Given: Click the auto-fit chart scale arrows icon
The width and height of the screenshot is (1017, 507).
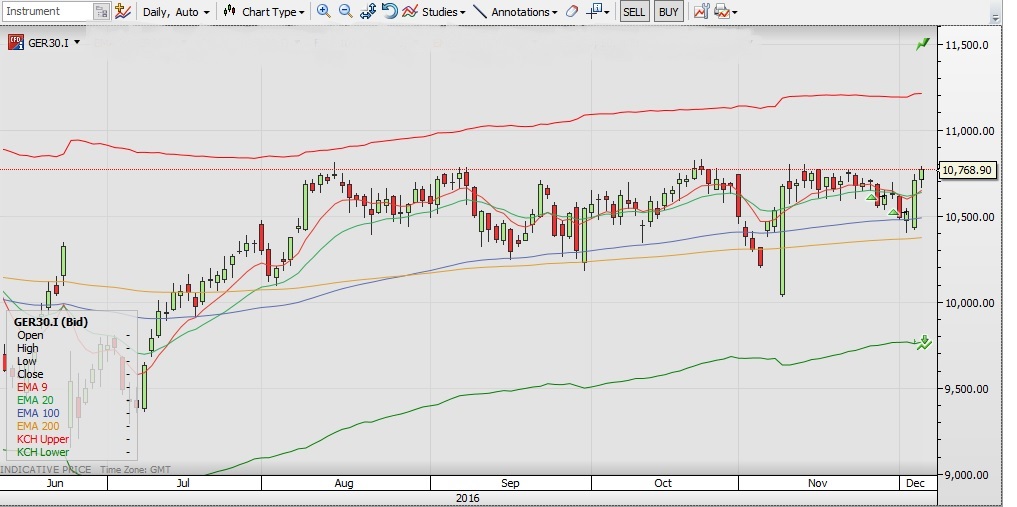Looking at the screenshot, I should (368, 11).
